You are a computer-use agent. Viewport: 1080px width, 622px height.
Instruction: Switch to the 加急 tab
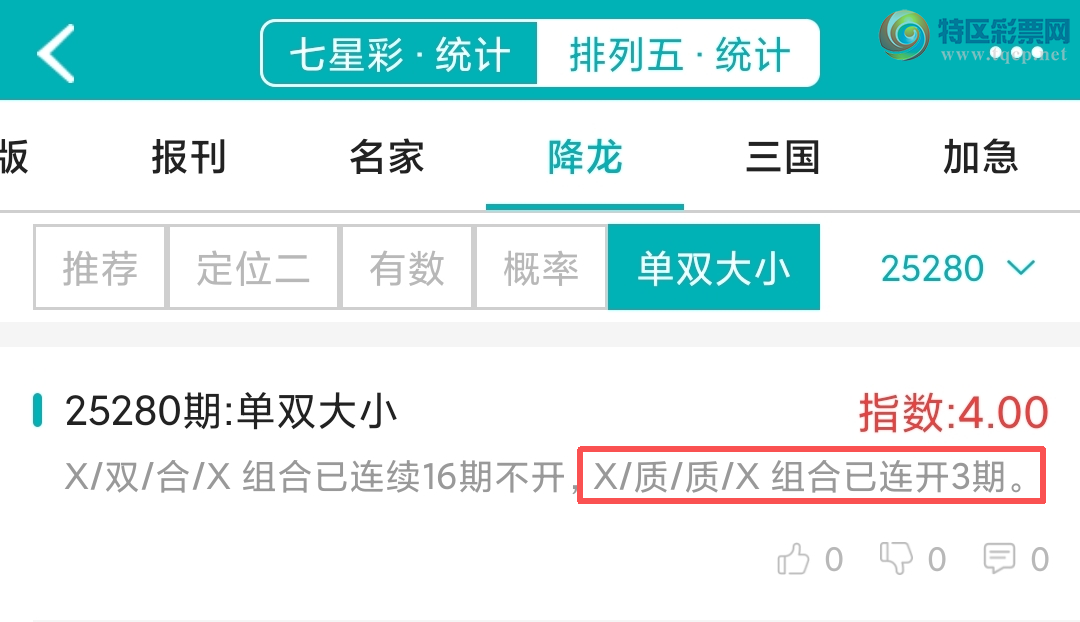click(980, 157)
